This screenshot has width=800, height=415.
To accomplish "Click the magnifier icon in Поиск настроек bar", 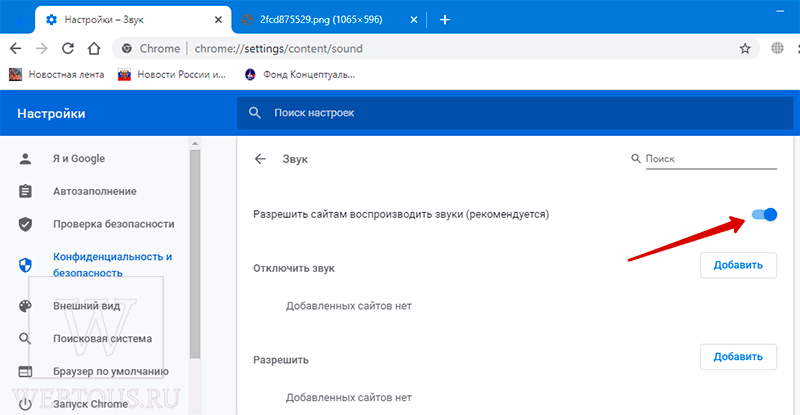I will (x=255, y=113).
